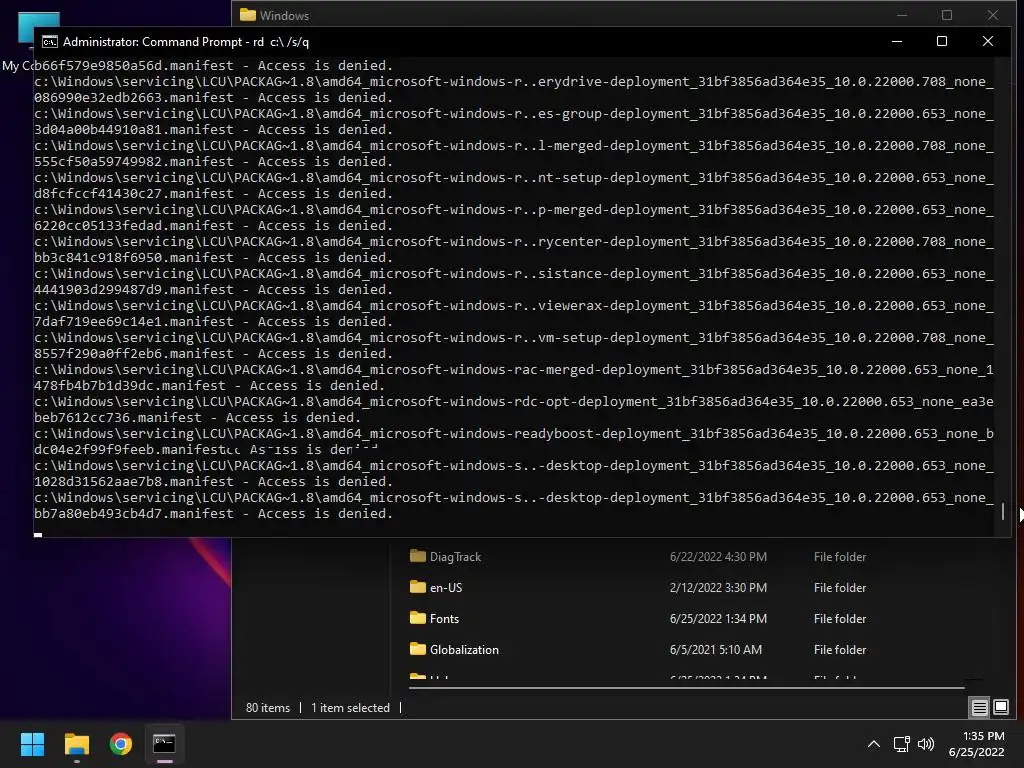This screenshot has width=1024, height=768.
Task: Switch Explorer to details view
Action: 980,707
